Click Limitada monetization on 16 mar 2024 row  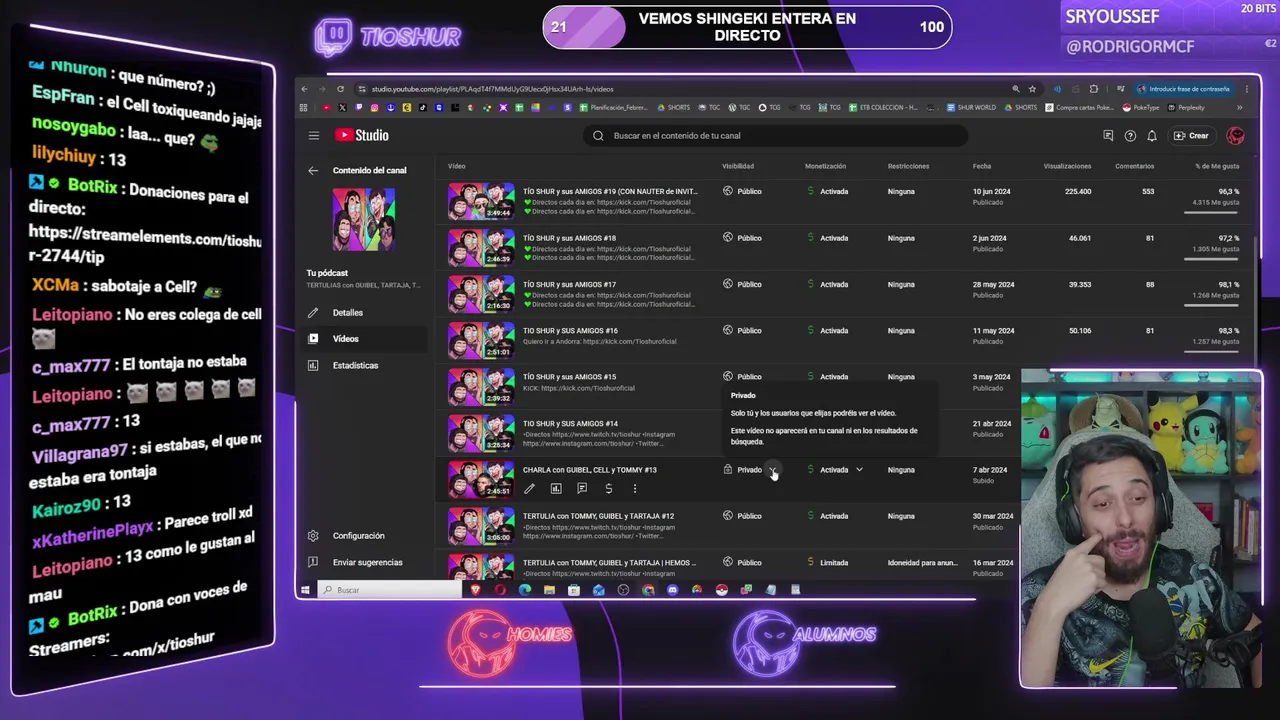click(834, 563)
